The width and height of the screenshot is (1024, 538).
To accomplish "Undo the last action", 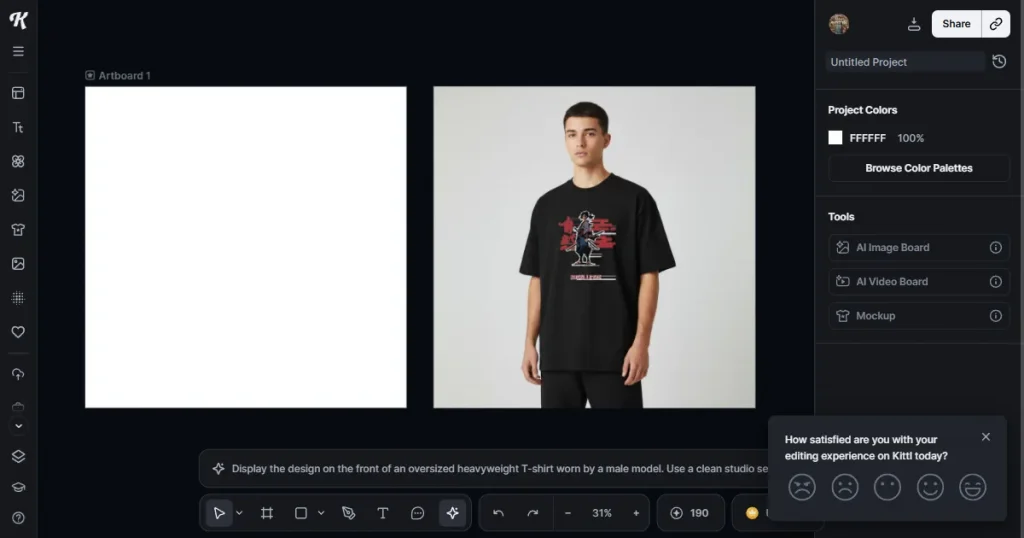I will 498,513.
